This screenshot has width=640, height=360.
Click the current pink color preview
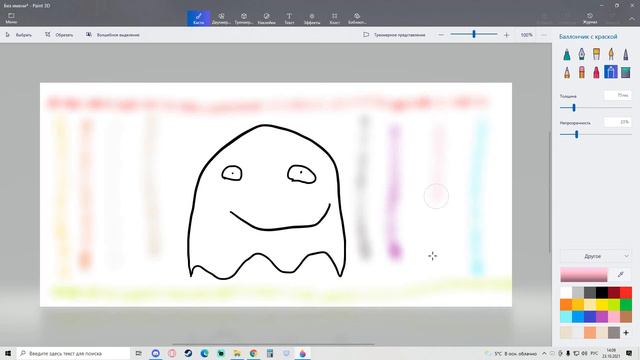coord(584,275)
